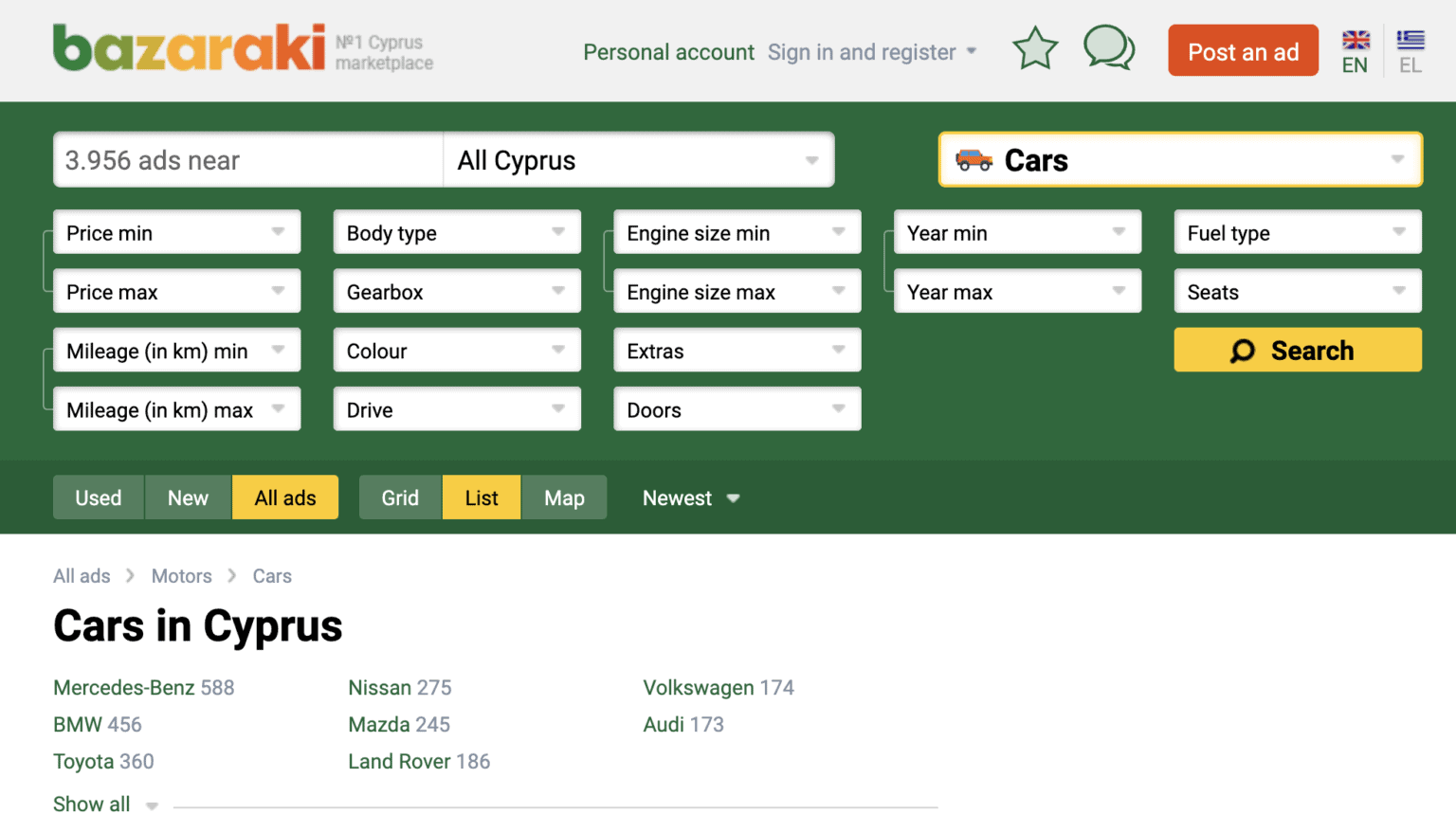Click the magnifier icon on the Search button
Viewport: 1456px width, 832px height.
[1242, 350]
